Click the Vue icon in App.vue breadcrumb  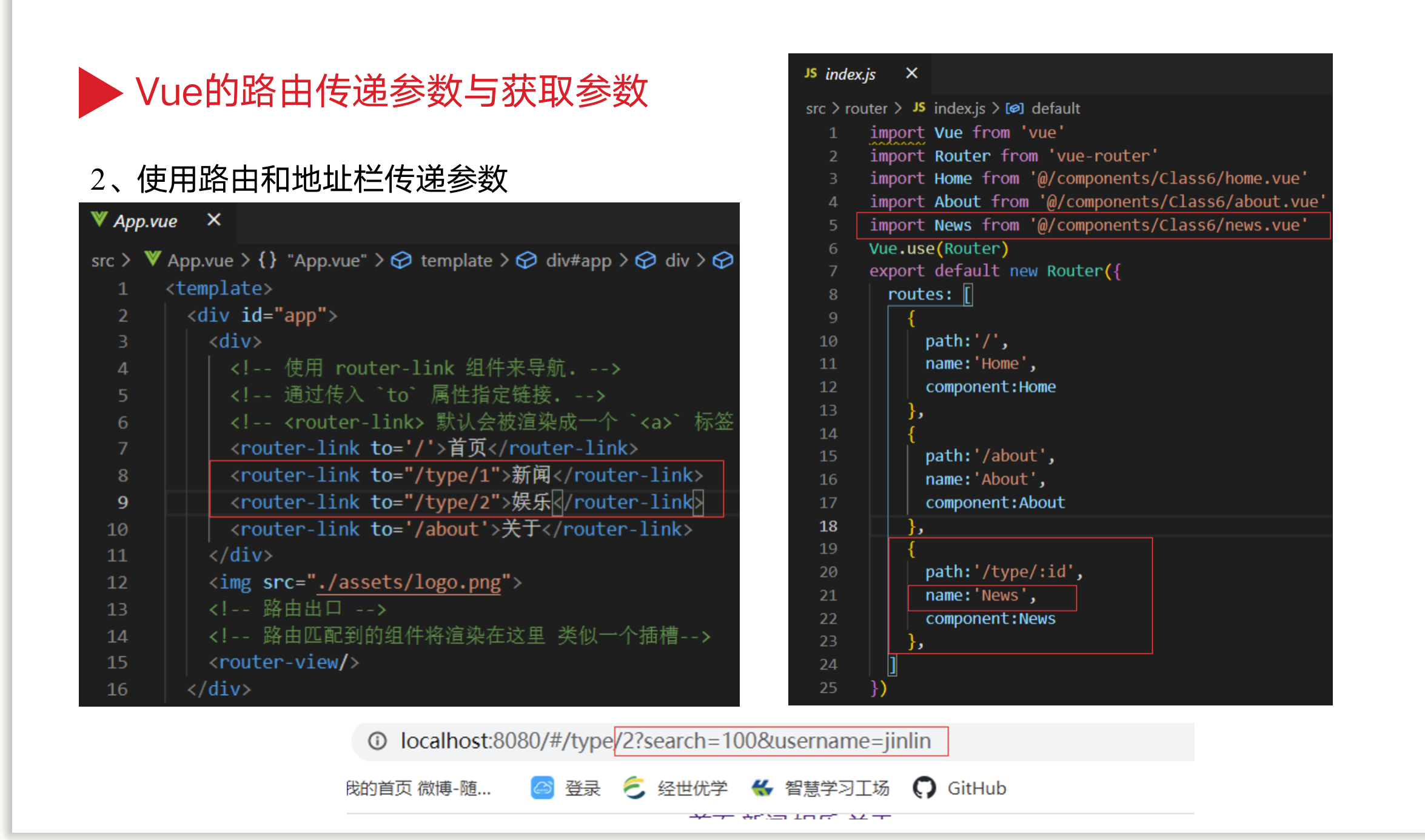[153, 259]
